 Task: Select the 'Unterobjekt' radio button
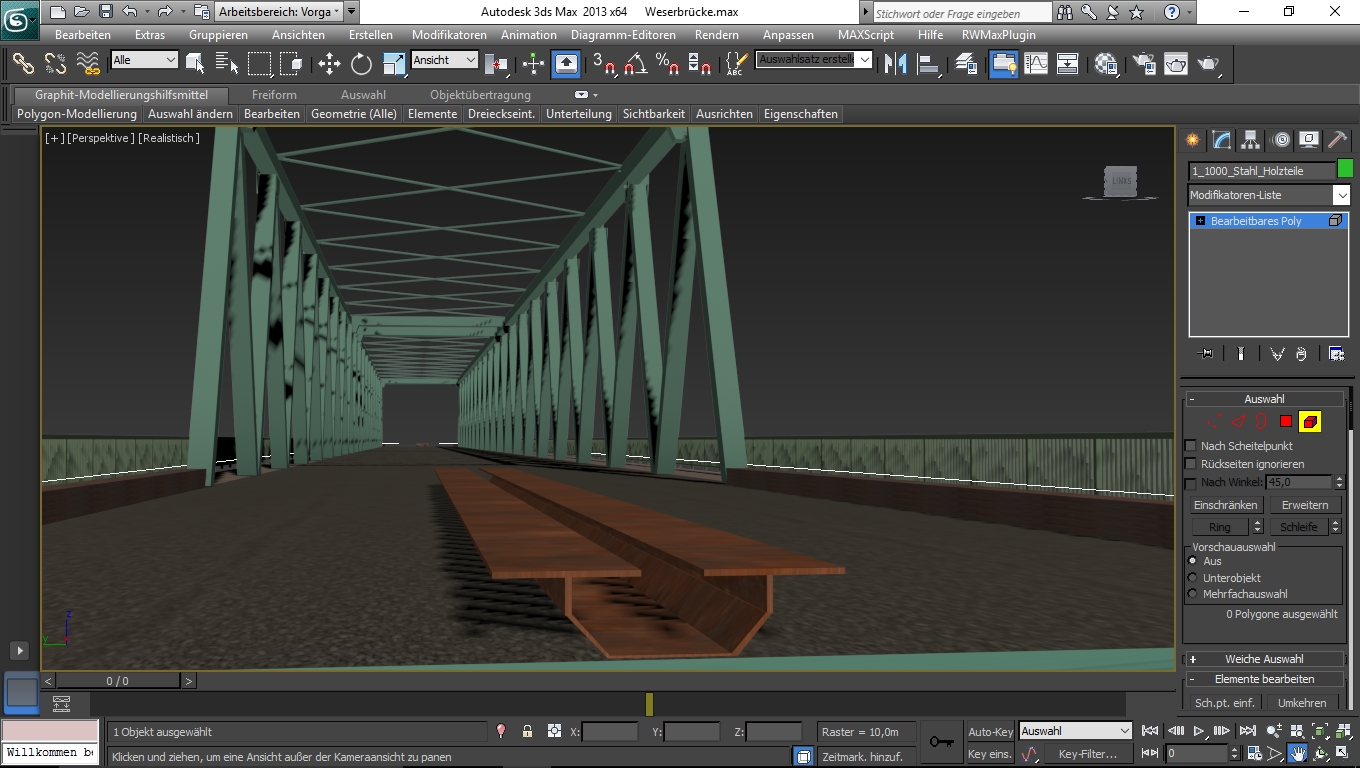[1192, 578]
